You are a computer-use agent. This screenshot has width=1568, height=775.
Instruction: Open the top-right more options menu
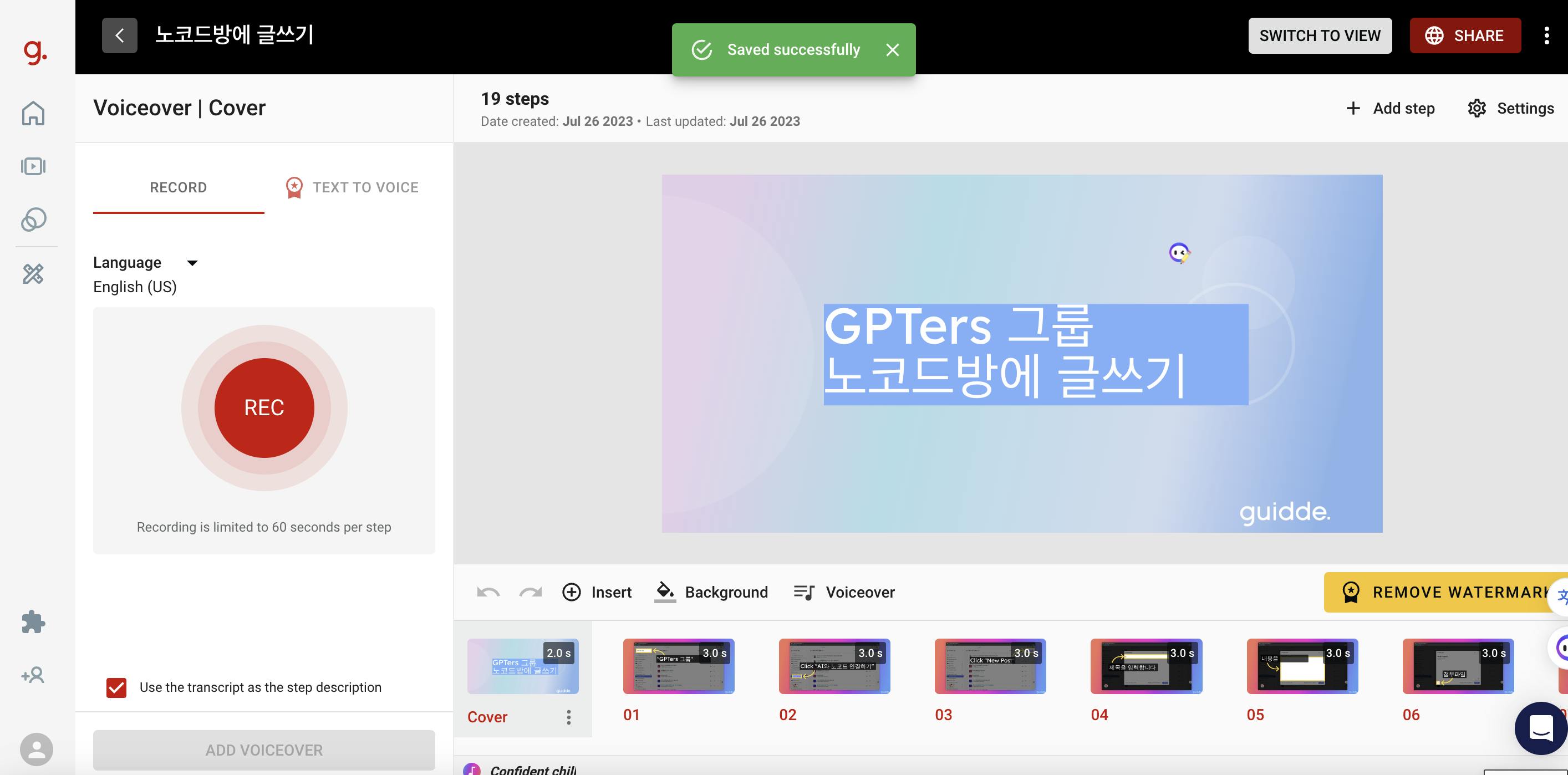(x=1546, y=36)
